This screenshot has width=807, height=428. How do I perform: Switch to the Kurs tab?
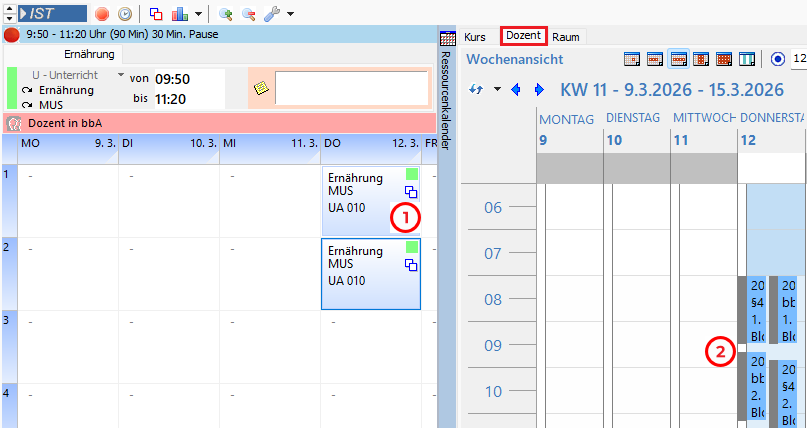click(x=475, y=36)
